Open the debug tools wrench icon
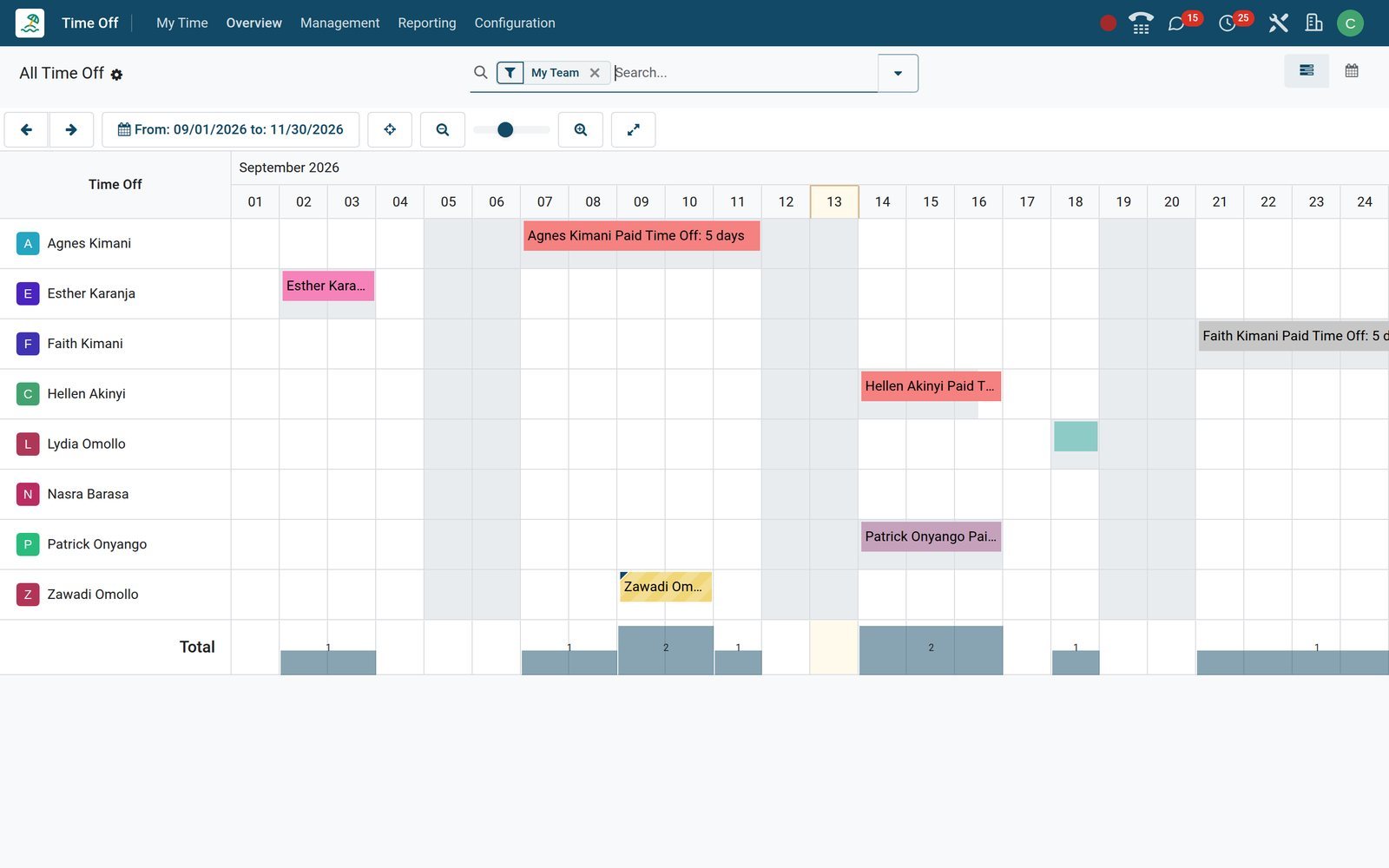 (1278, 23)
